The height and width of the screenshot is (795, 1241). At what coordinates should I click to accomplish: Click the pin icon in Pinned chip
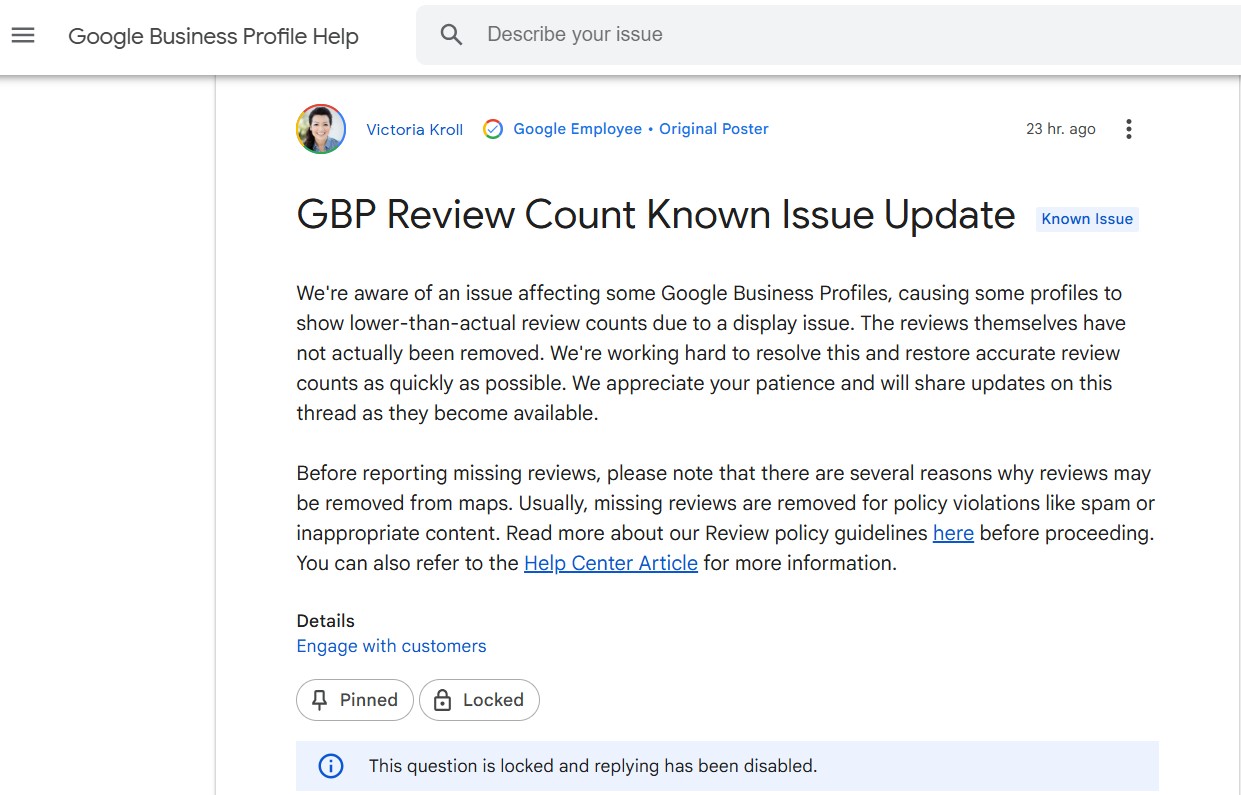[320, 700]
